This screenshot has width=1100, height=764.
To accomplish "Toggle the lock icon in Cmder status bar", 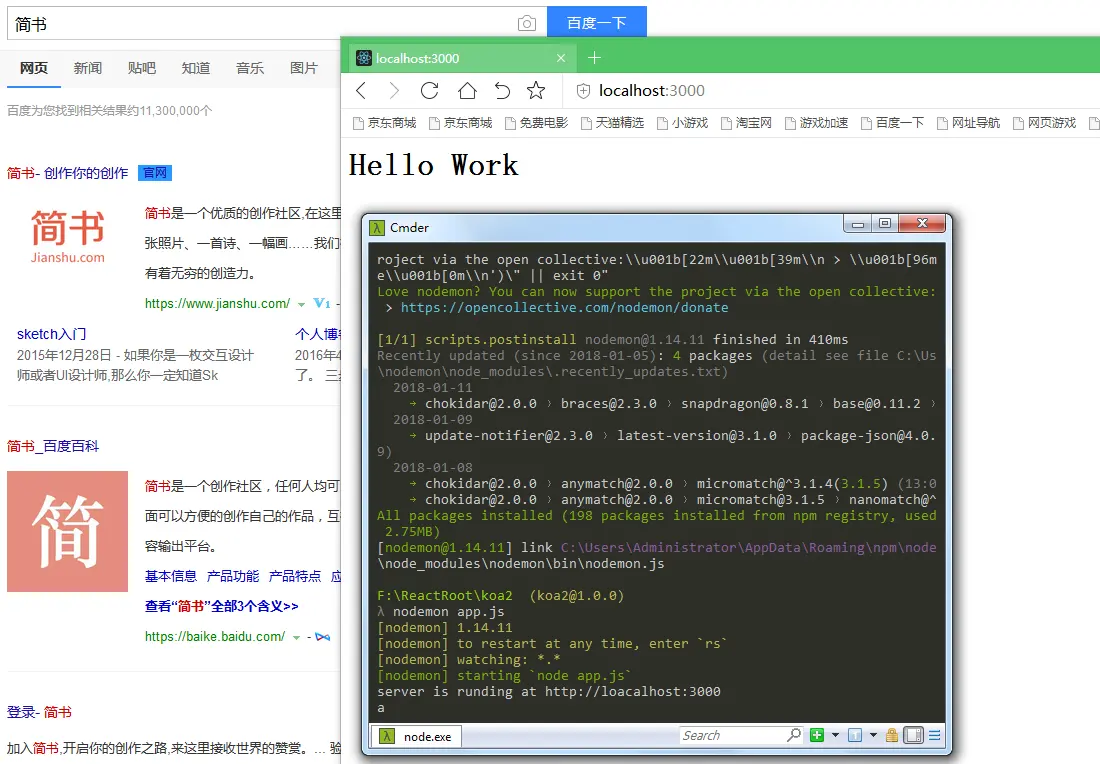I will coord(892,735).
